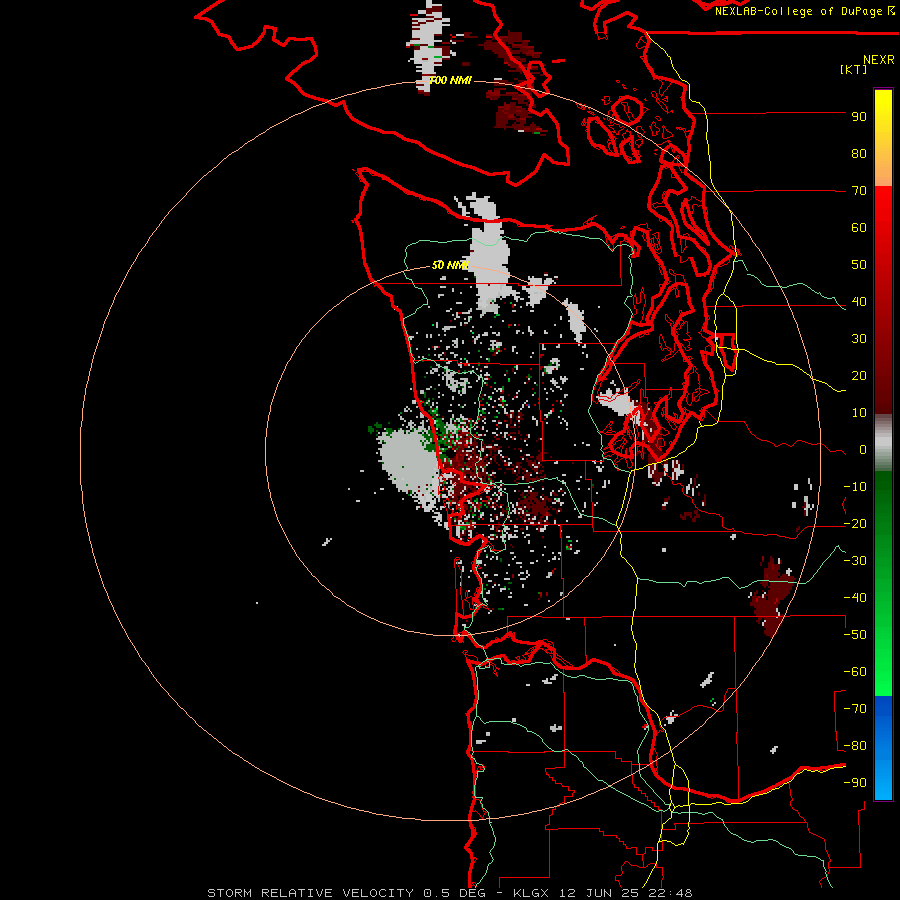Click the -60 knot scale value
This screenshot has width=900, height=900.
pyautogui.click(x=855, y=672)
